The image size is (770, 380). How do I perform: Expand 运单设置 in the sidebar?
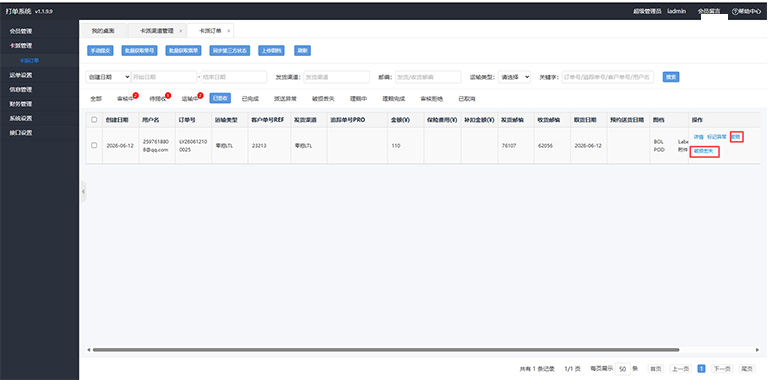(21, 75)
